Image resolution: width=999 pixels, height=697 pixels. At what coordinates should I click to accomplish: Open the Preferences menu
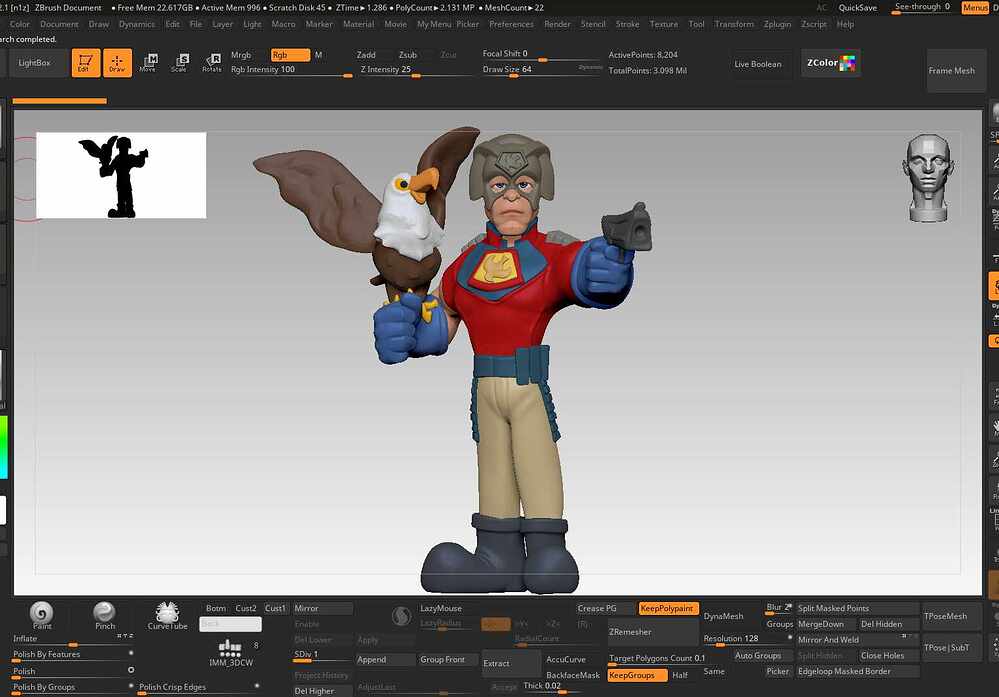(x=511, y=24)
